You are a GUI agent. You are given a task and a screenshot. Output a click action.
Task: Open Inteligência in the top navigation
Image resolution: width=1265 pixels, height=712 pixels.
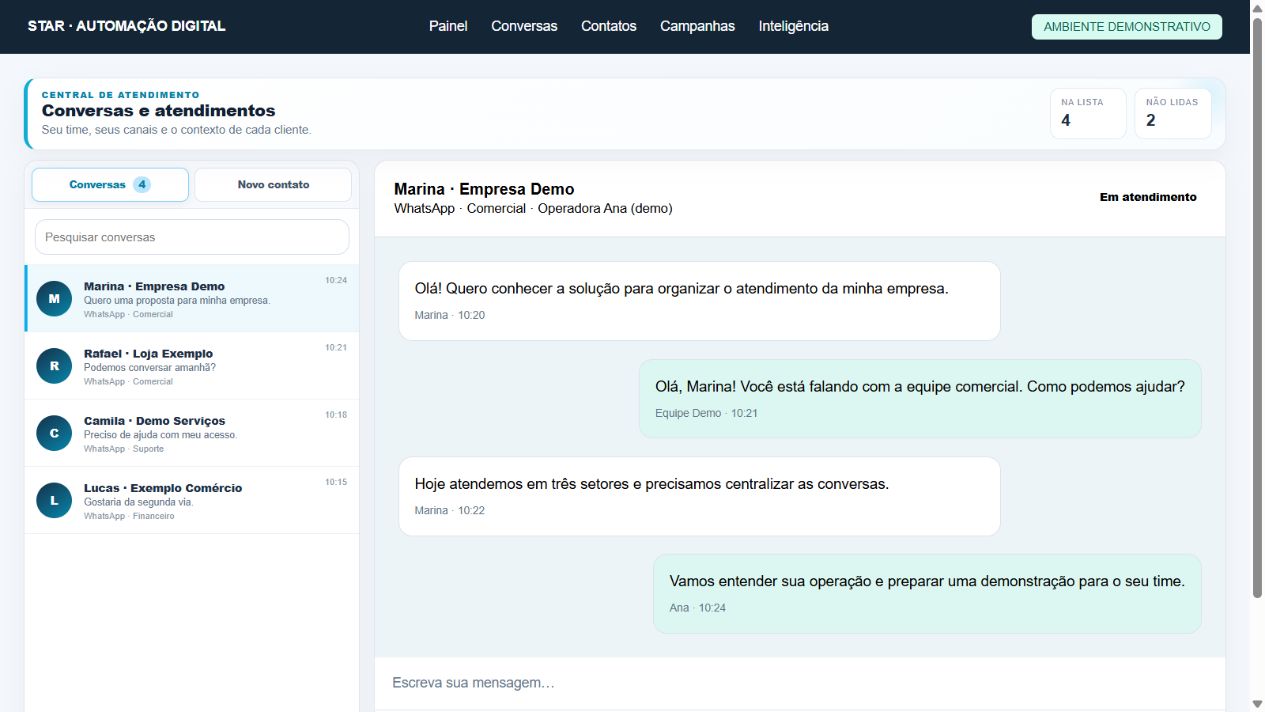793,26
